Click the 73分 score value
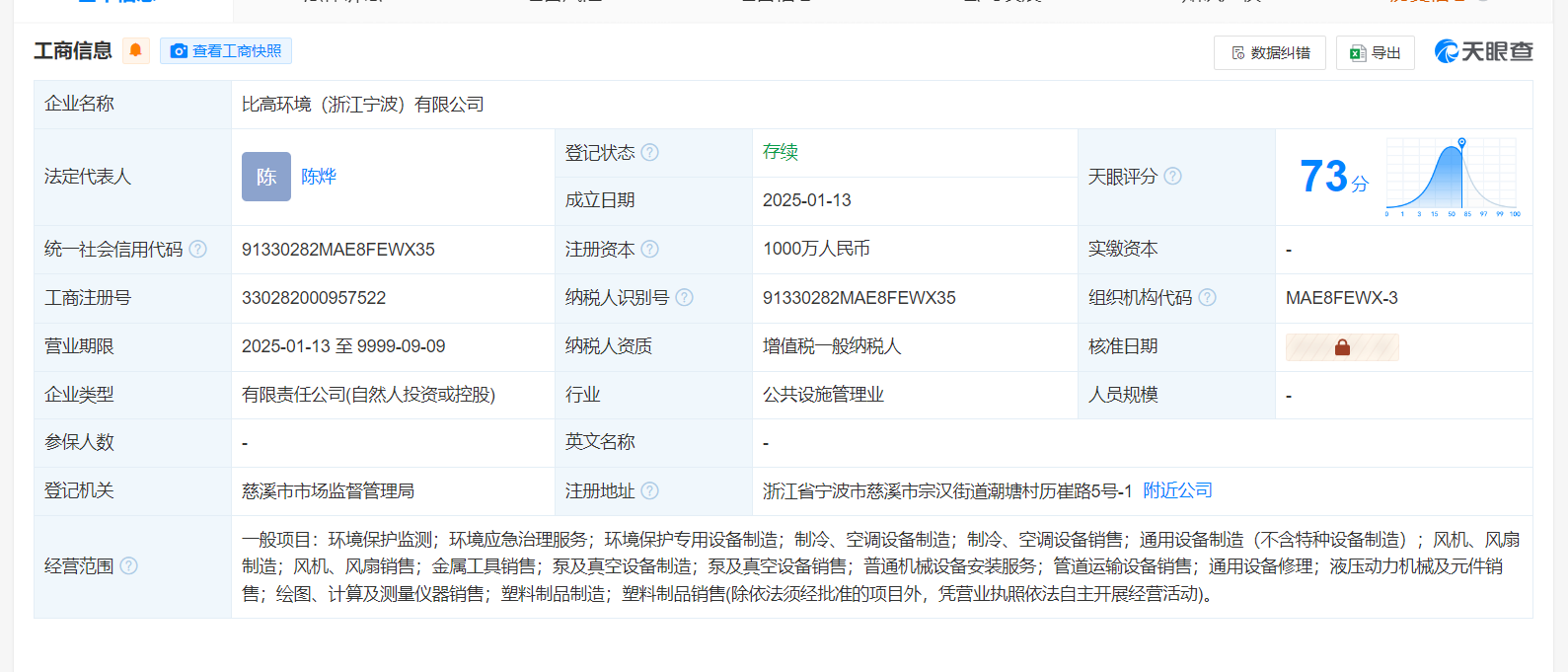1568x672 pixels. [1333, 177]
